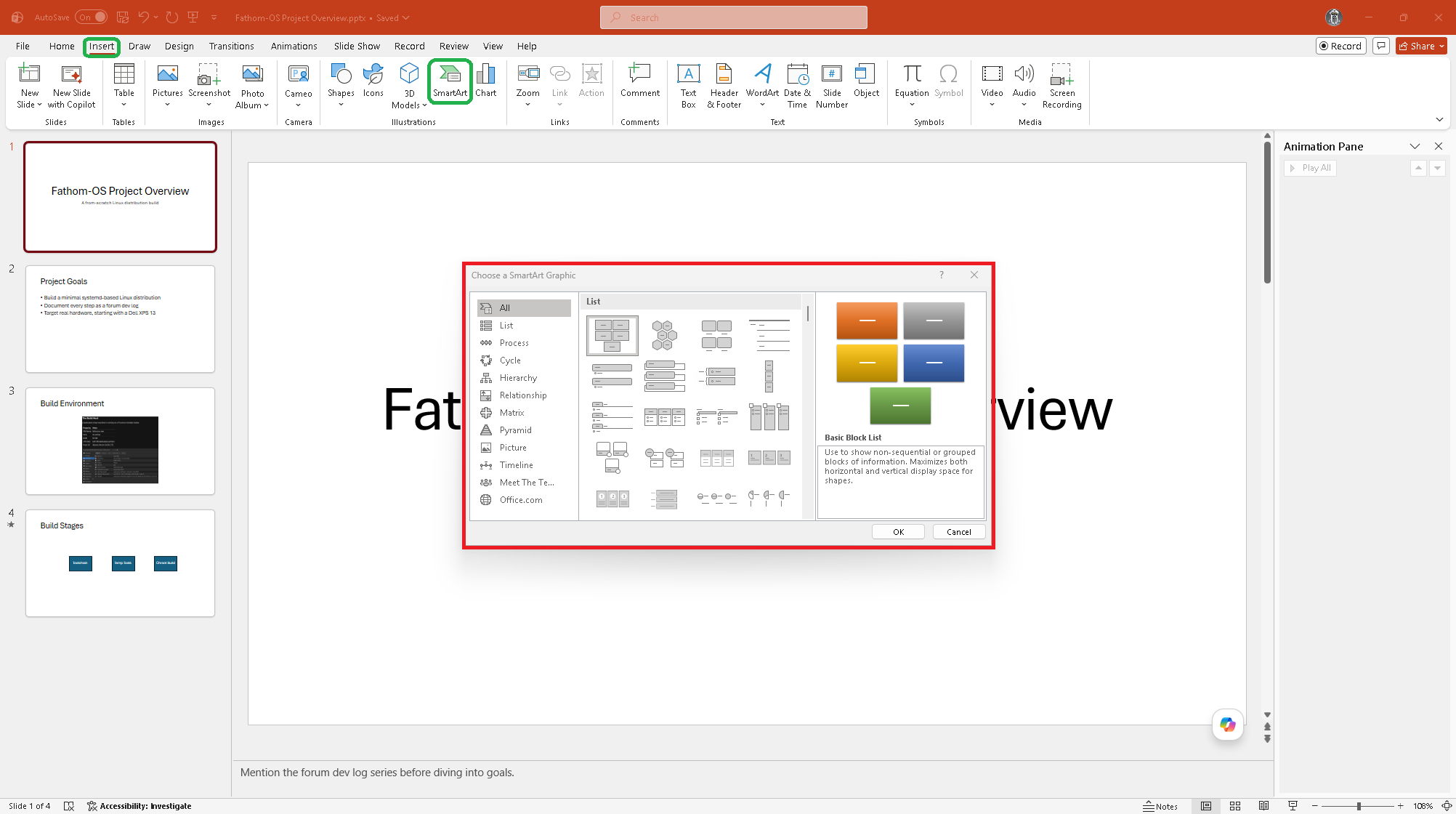
Task: Close the Animation Pane
Action: tap(1439, 146)
